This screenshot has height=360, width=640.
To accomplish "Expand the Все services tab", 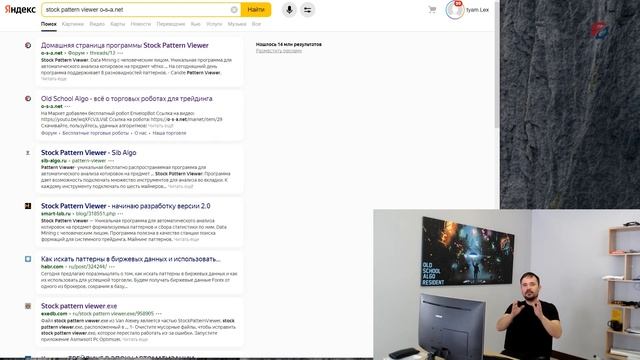I will pyautogui.click(x=256, y=24).
